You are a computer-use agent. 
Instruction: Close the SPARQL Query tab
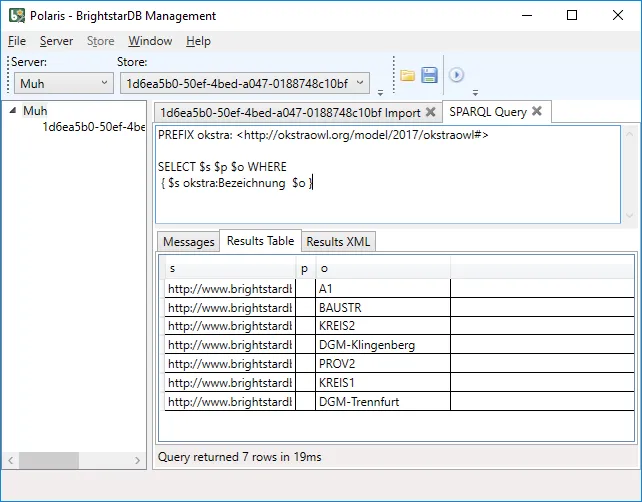(537, 111)
